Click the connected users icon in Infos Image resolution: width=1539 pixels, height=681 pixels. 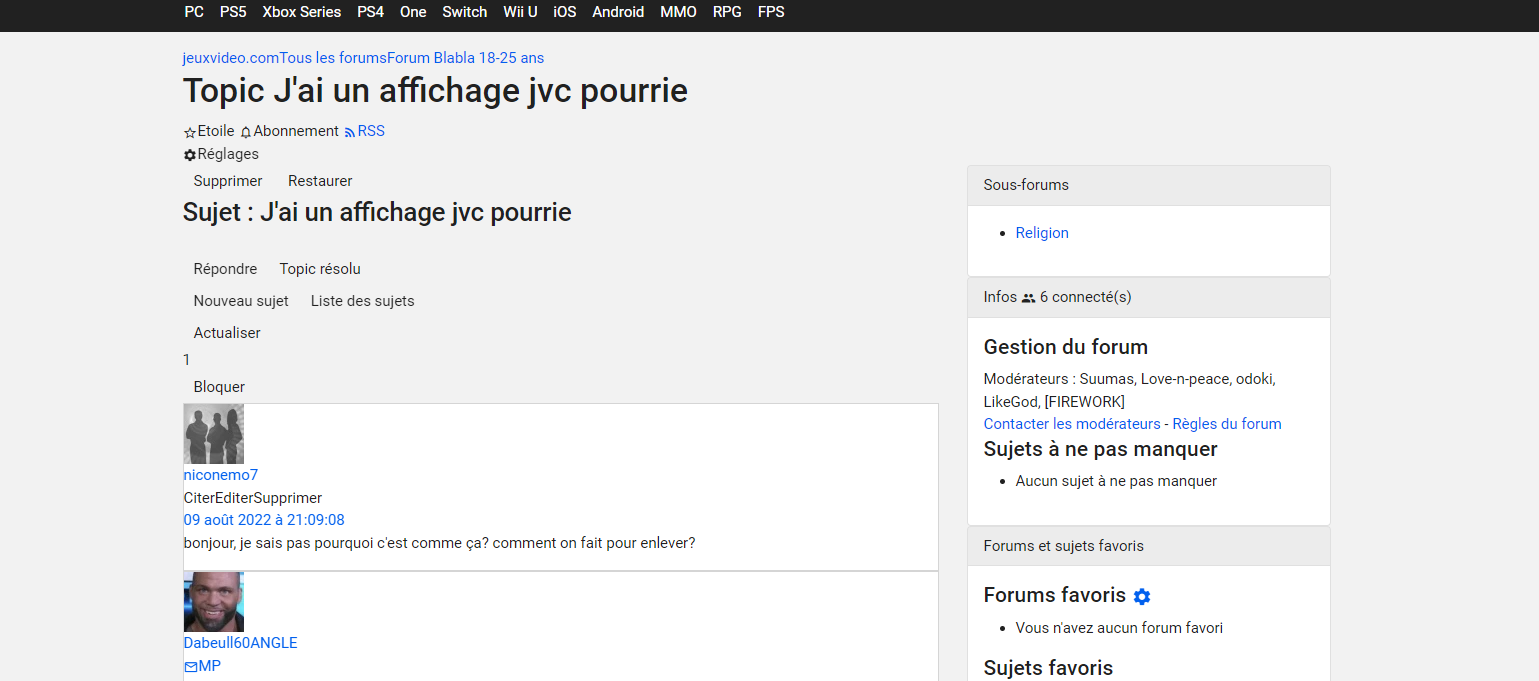[1028, 298]
